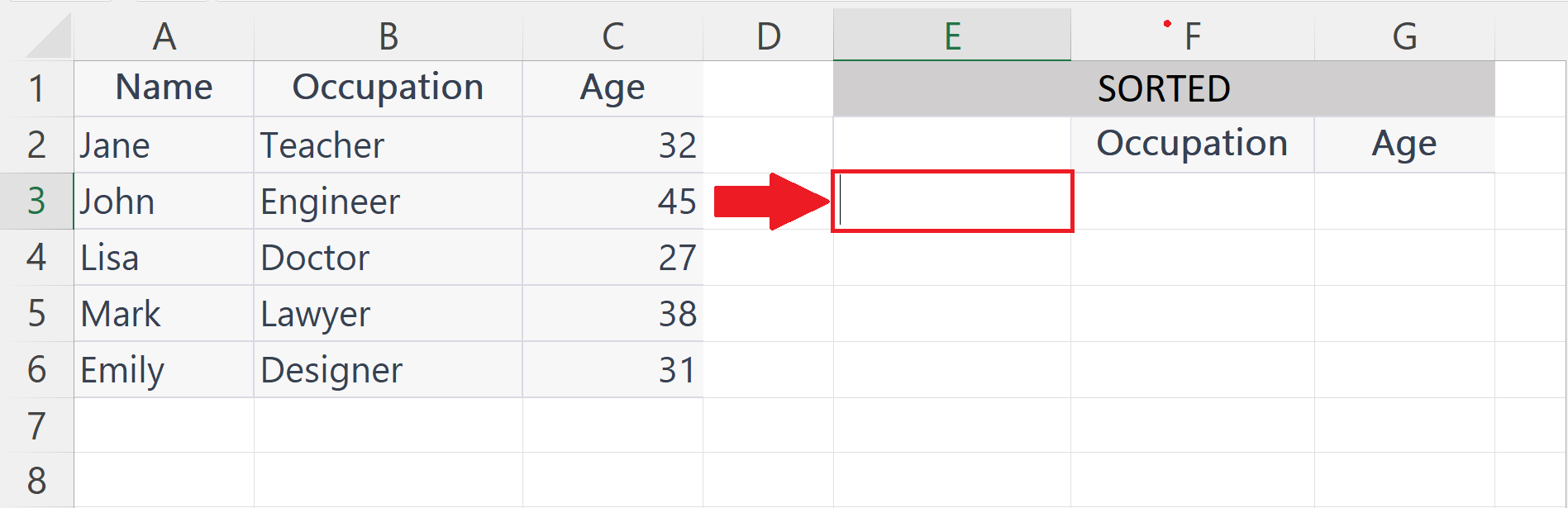The width and height of the screenshot is (1568, 508).
Task: Select the Occupation header under SORTED
Action: coord(1193,145)
